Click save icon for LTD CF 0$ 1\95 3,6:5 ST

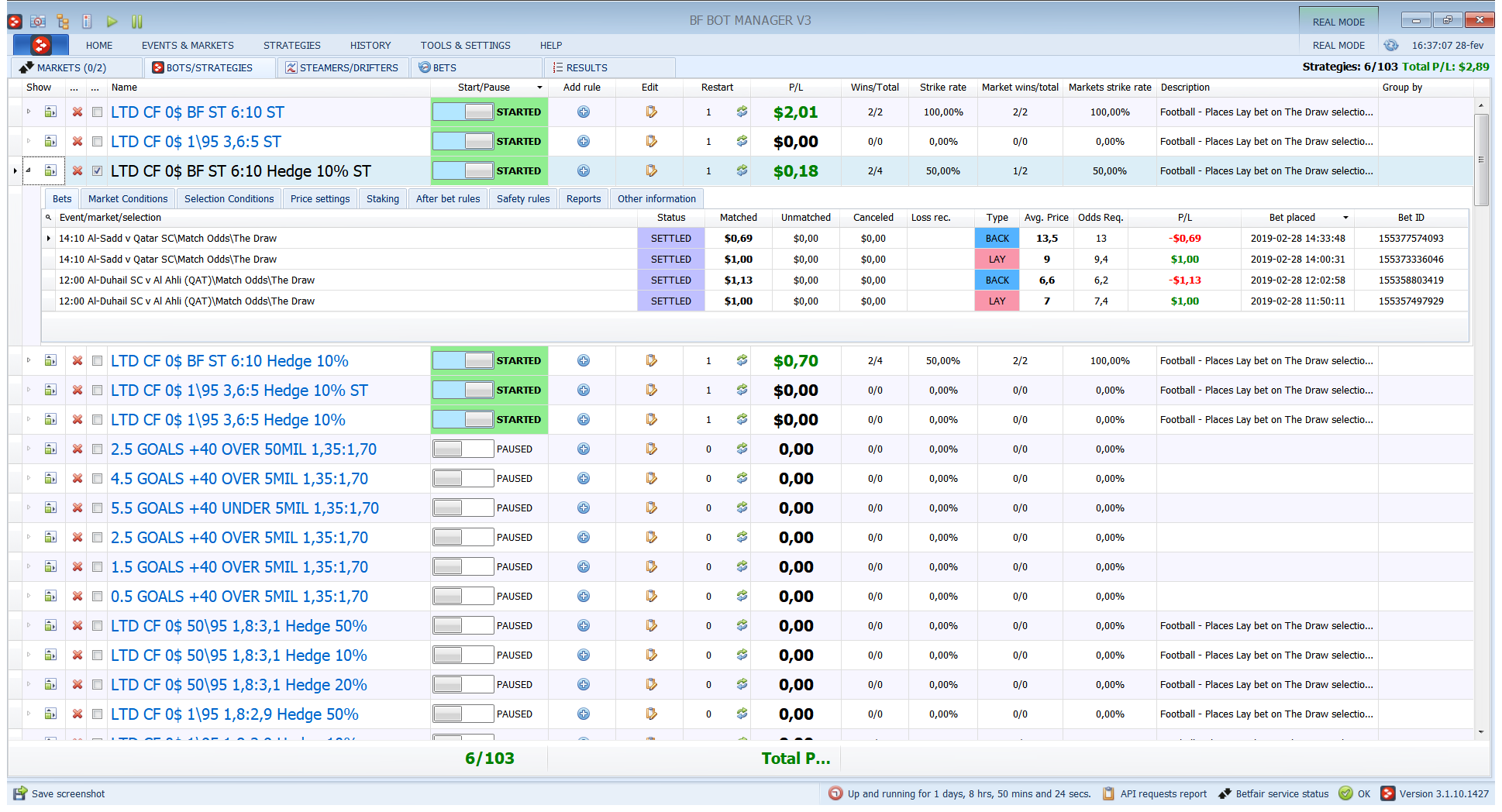50,141
